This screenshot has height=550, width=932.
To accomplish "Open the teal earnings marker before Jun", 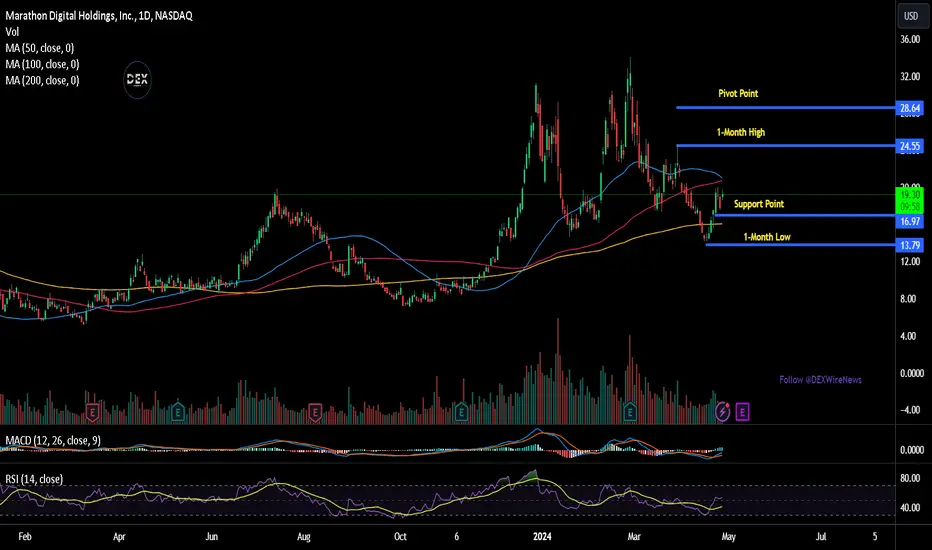I will 178,411.
